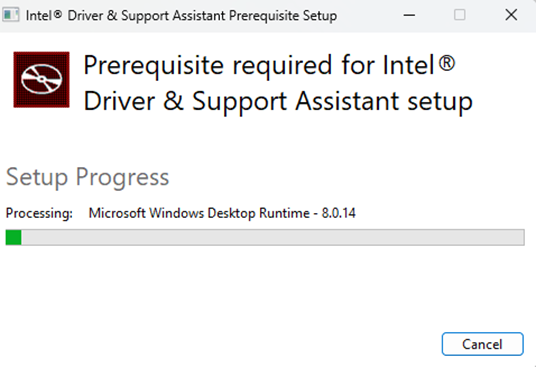Click the 8.0.14 version number
Viewport: 536px width, 367px height.
(338, 213)
